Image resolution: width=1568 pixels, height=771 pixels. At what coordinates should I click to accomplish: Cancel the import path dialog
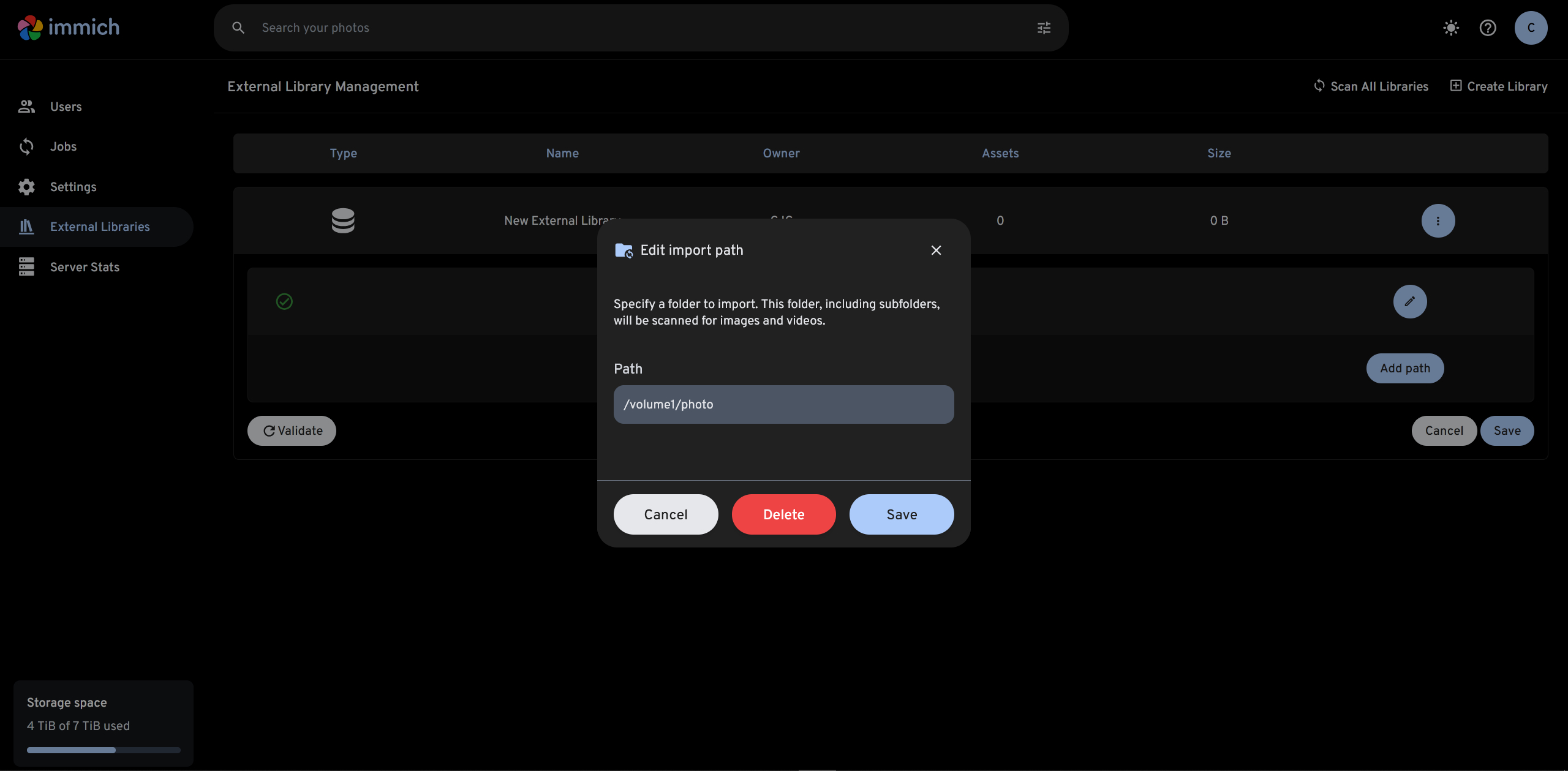tap(665, 514)
